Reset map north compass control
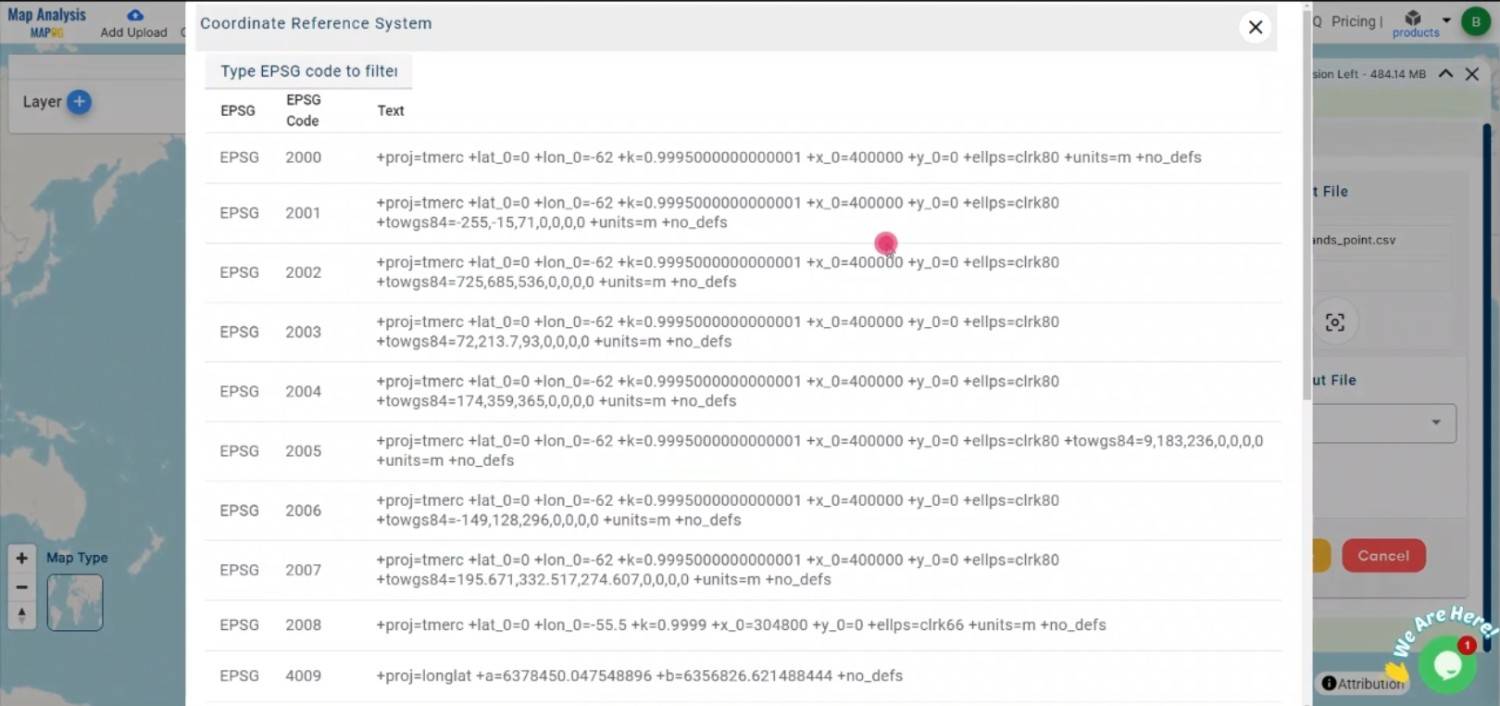 [x=22, y=615]
